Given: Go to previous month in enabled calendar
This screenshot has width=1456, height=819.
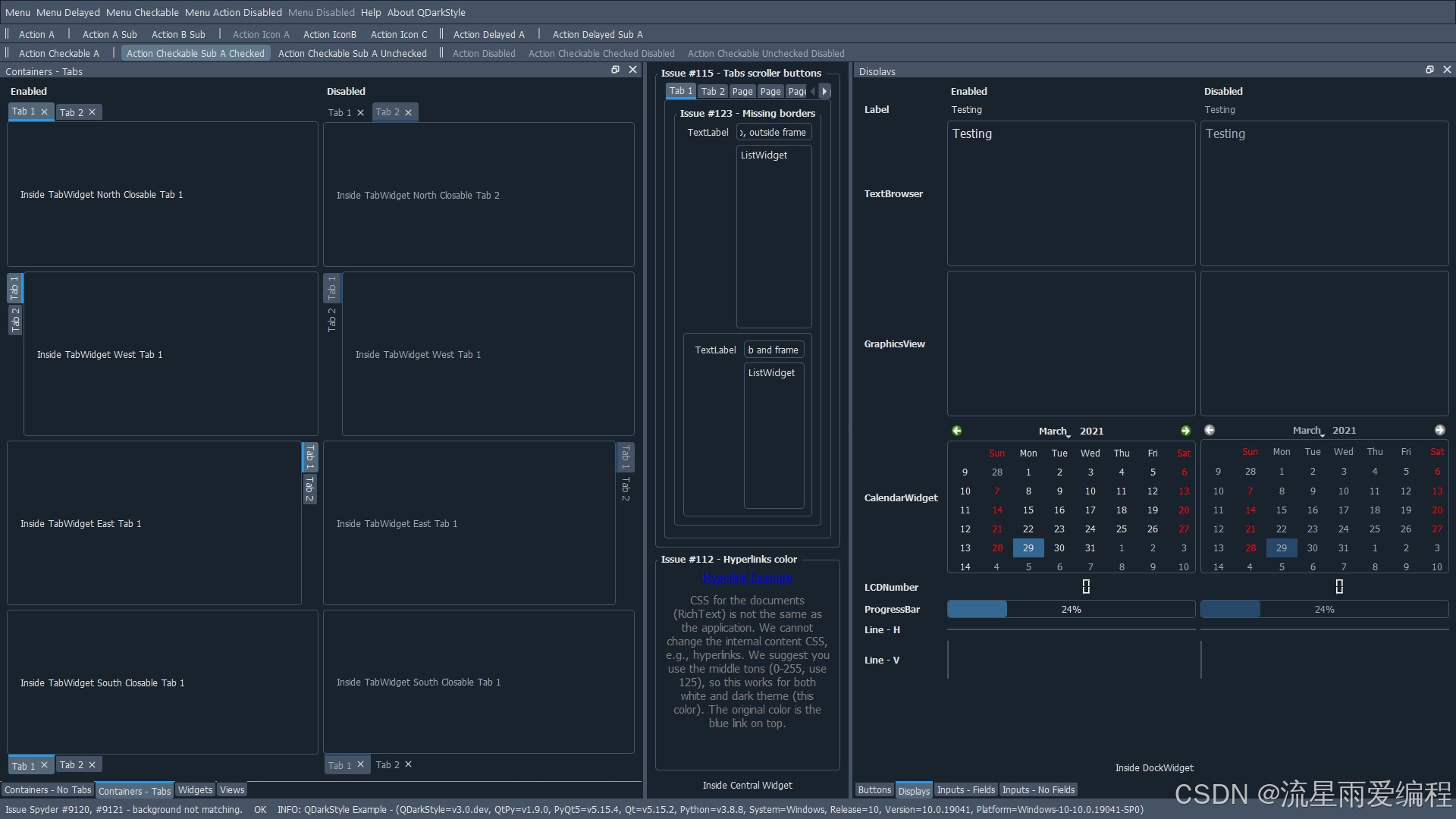Looking at the screenshot, I should (x=957, y=431).
